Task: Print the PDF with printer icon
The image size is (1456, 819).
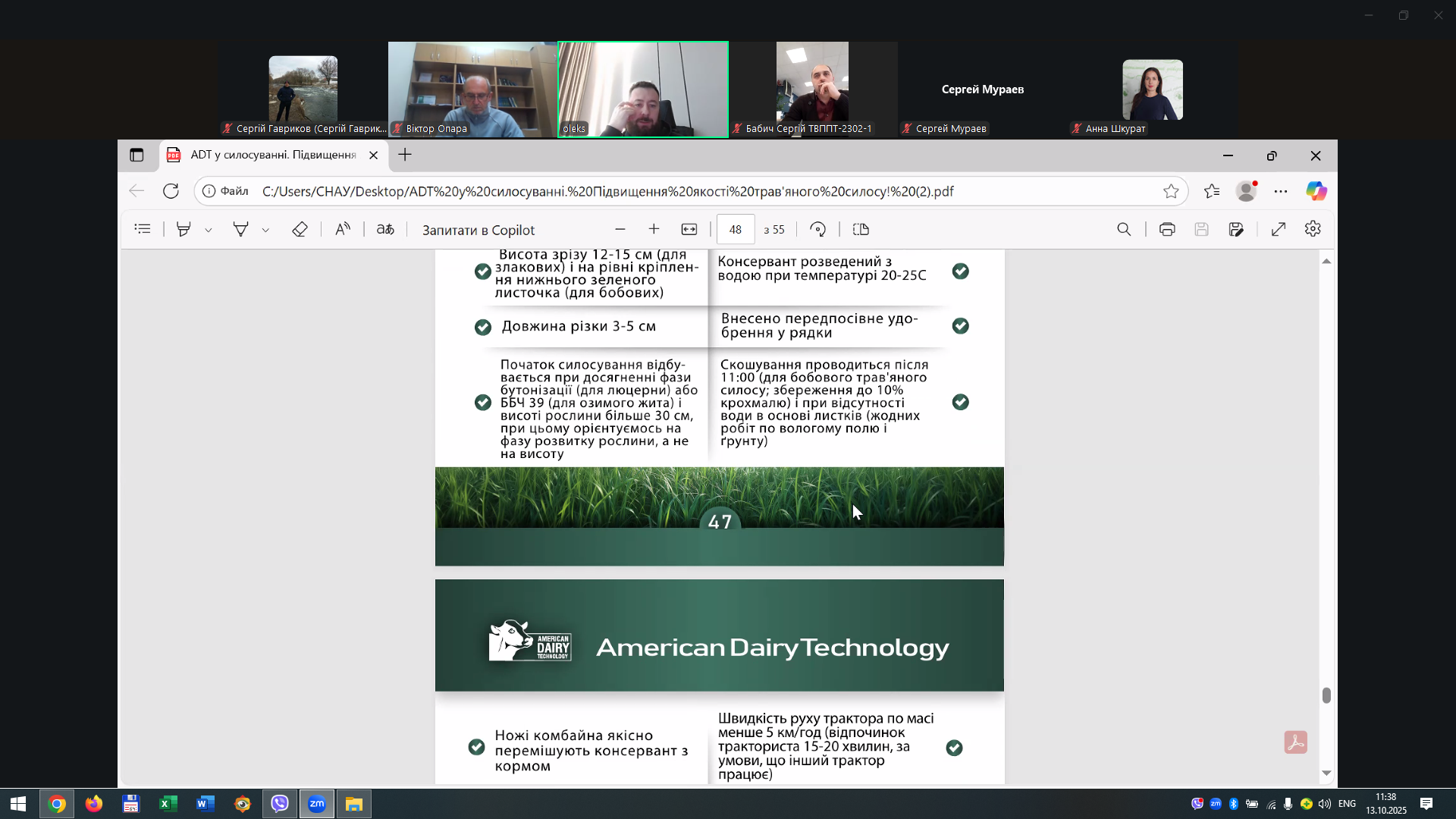Action: [x=1167, y=229]
